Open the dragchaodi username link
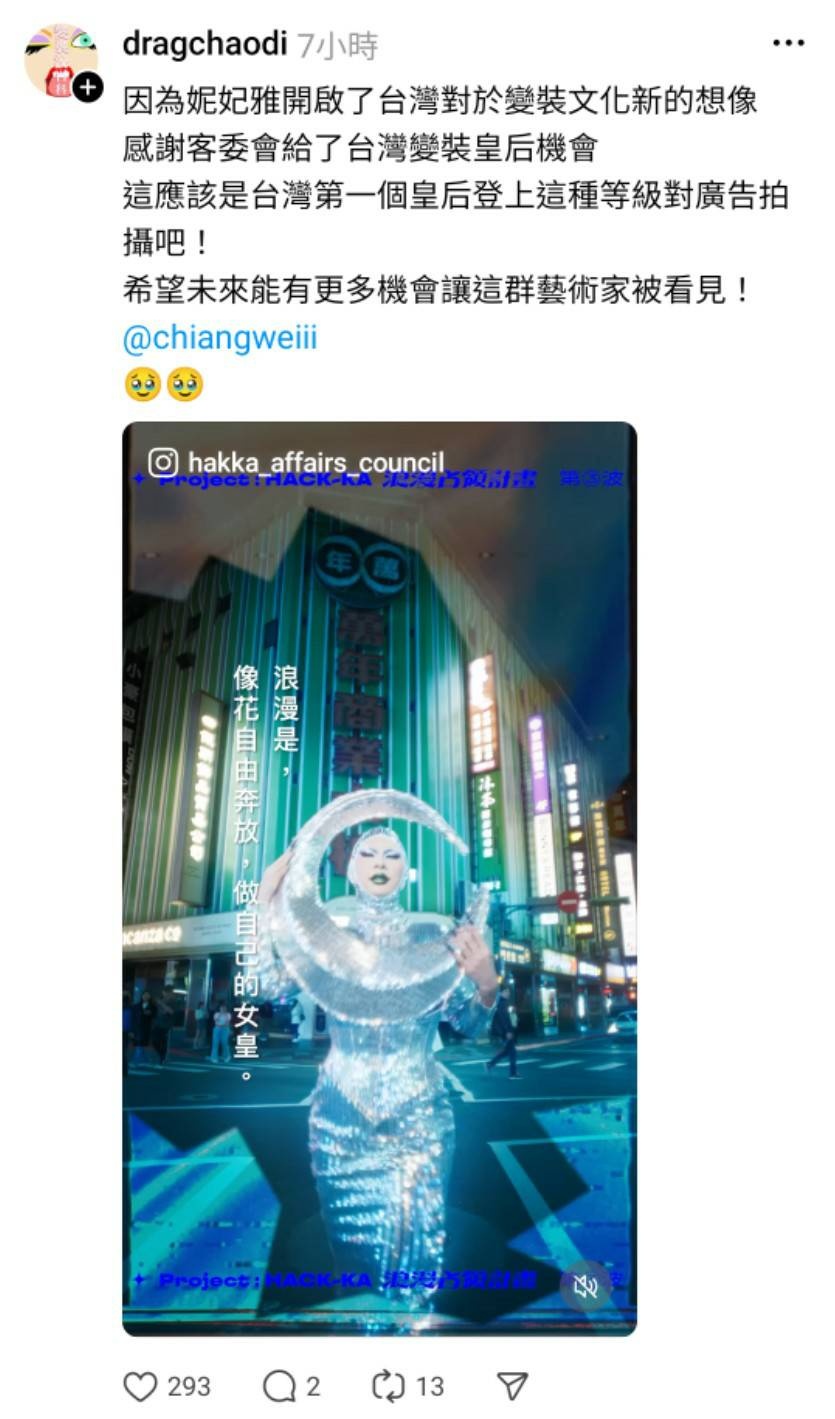 click(205, 44)
